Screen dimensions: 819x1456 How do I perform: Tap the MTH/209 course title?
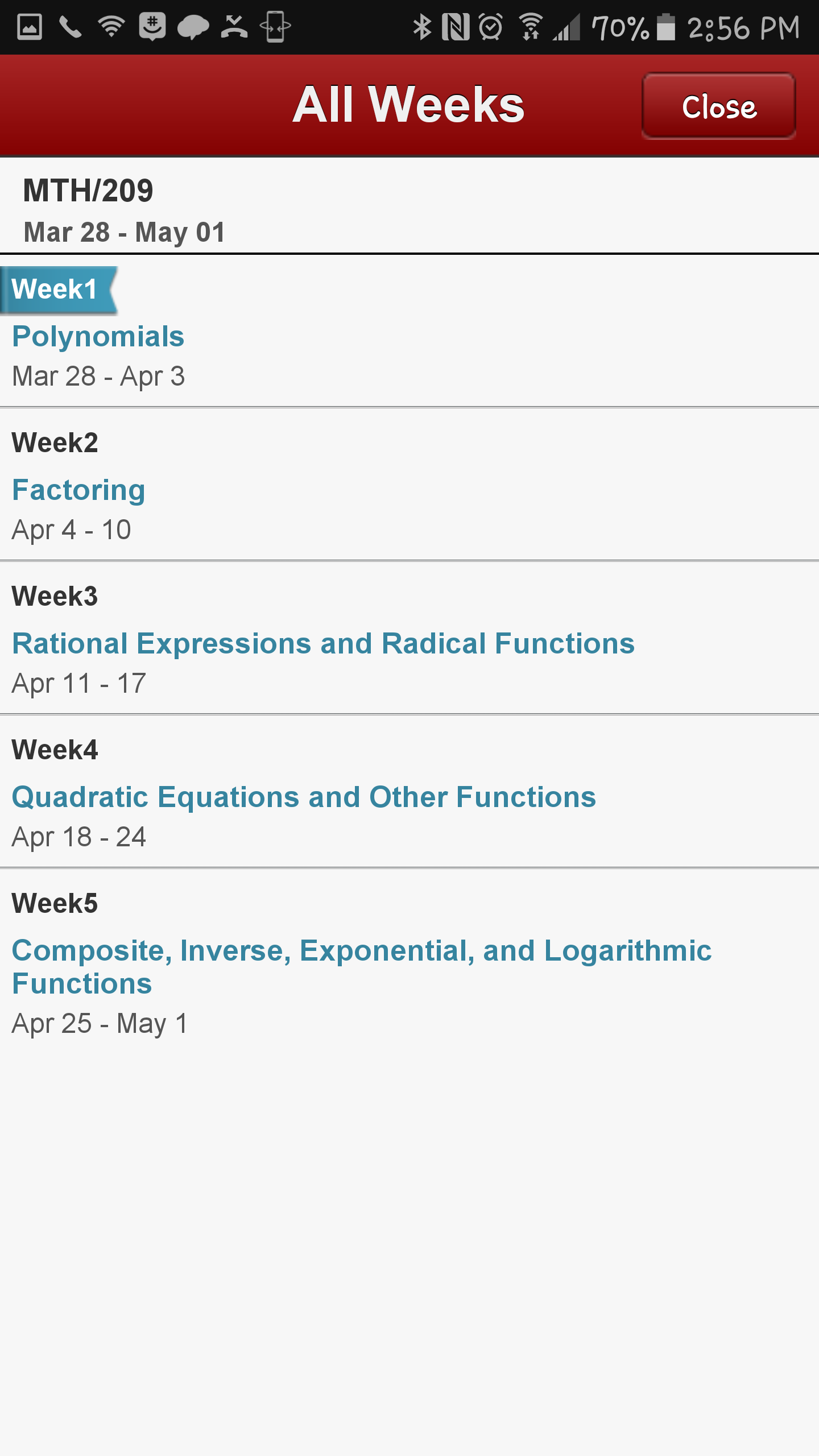coord(88,190)
